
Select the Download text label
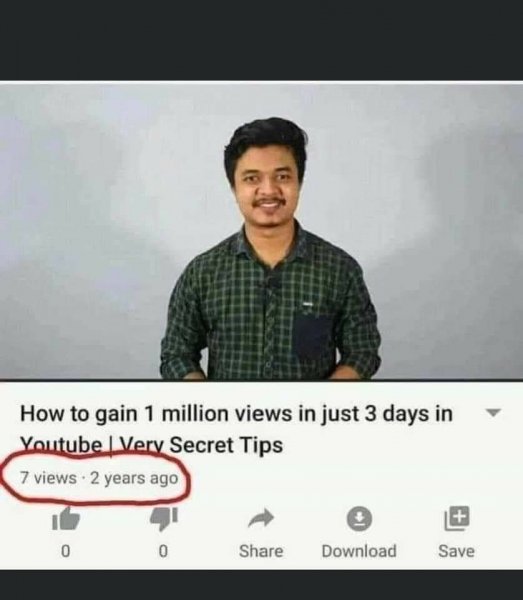[359, 551]
